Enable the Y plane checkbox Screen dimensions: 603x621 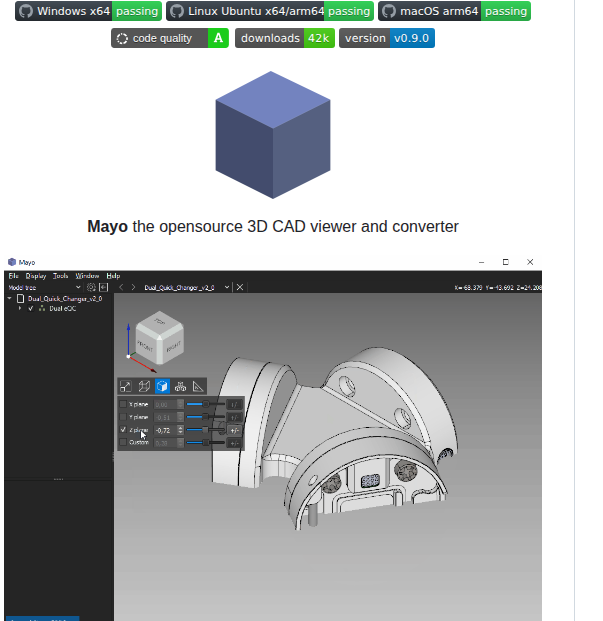[x=123, y=417]
